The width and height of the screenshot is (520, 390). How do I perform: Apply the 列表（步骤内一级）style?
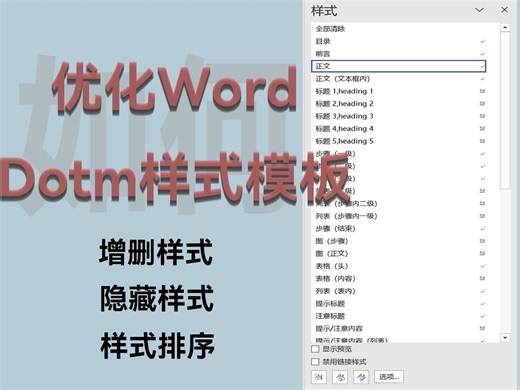[399, 216]
